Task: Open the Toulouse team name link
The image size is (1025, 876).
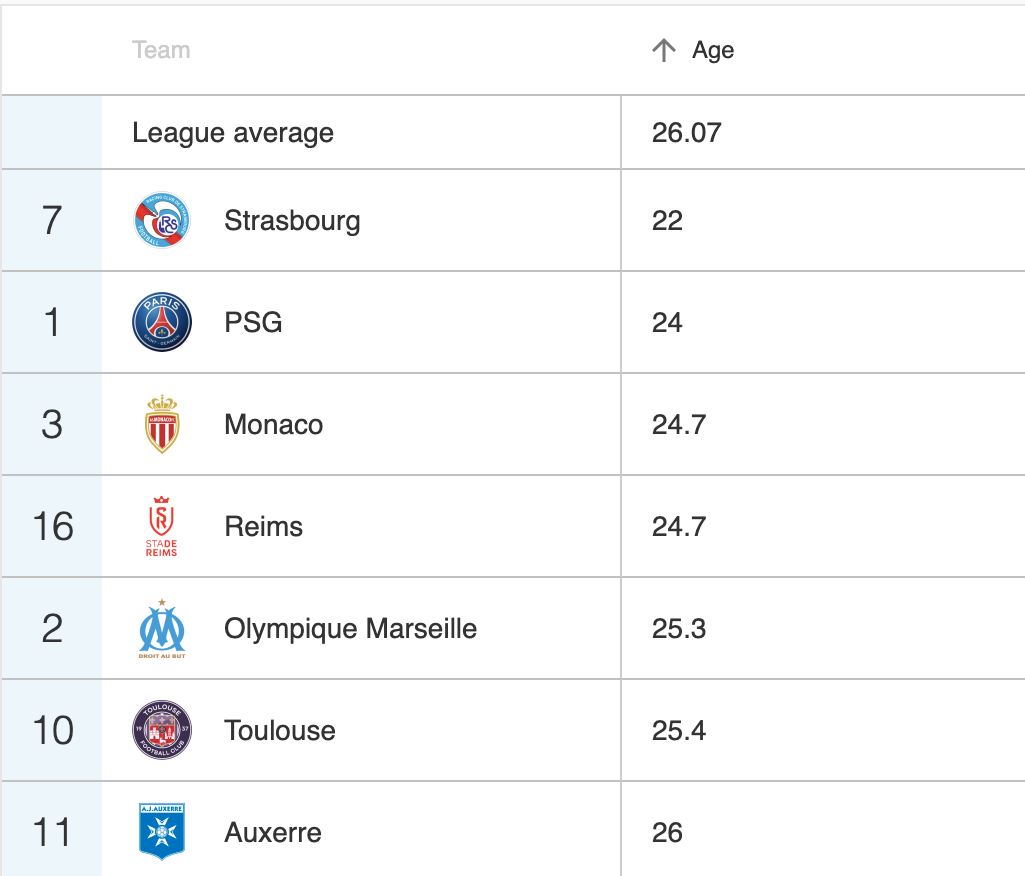Action: (x=280, y=730)
